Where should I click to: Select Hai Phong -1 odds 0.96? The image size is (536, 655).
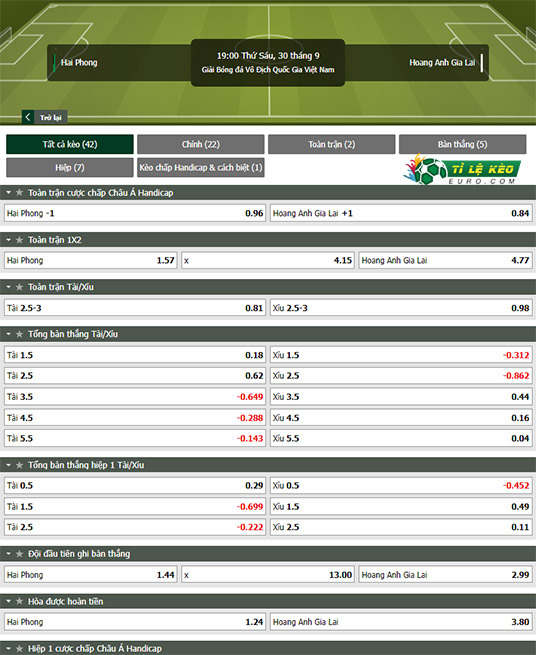135,213
